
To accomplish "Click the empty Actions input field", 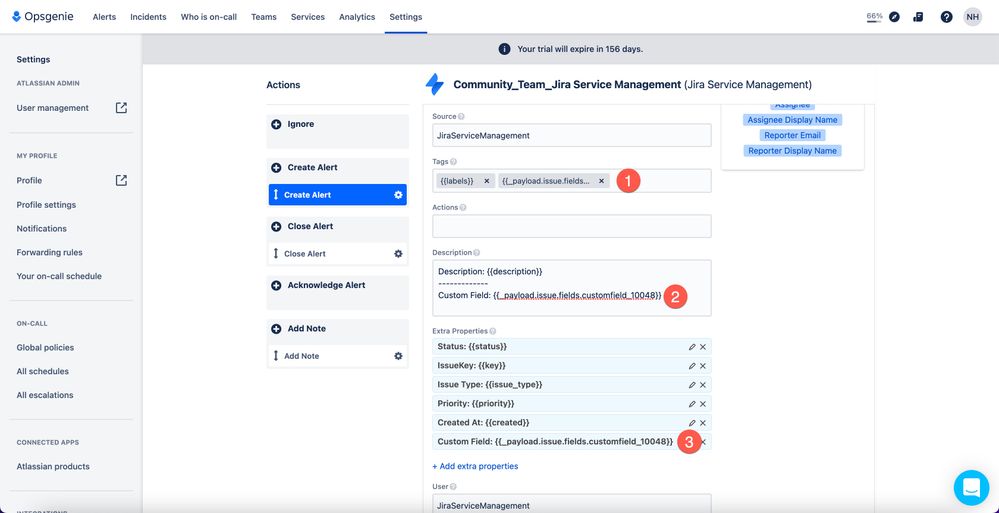I will click(571, 226).
